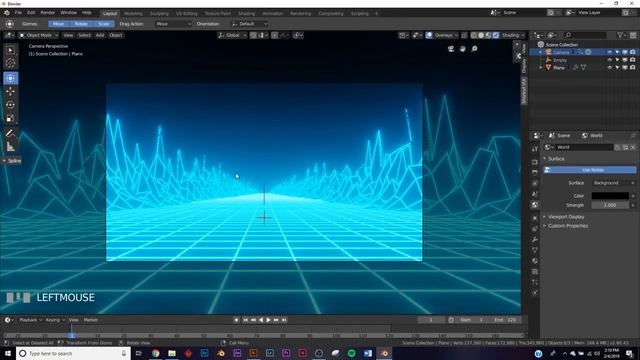Open the World properties tab icon
The image size is (640, 360).
(x=535, y=205)
